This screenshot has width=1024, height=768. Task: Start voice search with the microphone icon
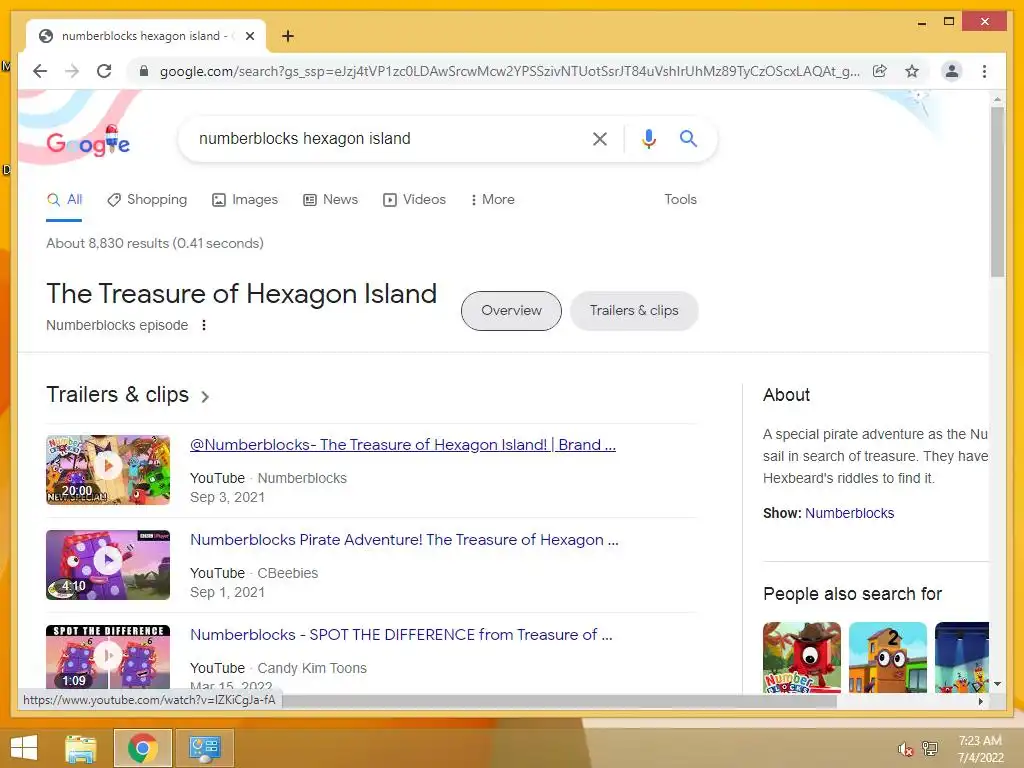[648, 138]
